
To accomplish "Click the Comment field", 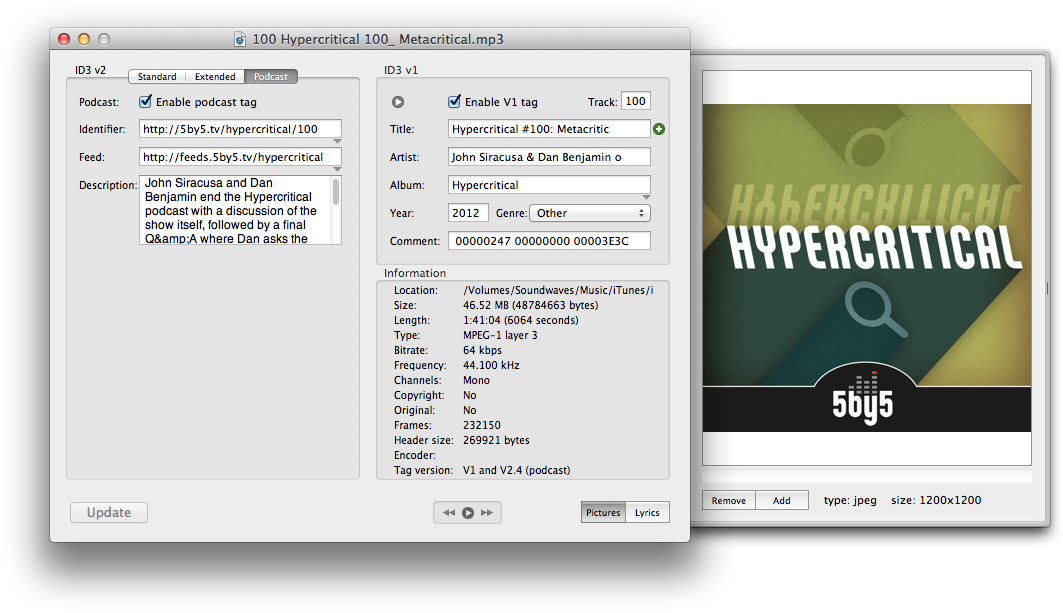I will pos(549,241).
